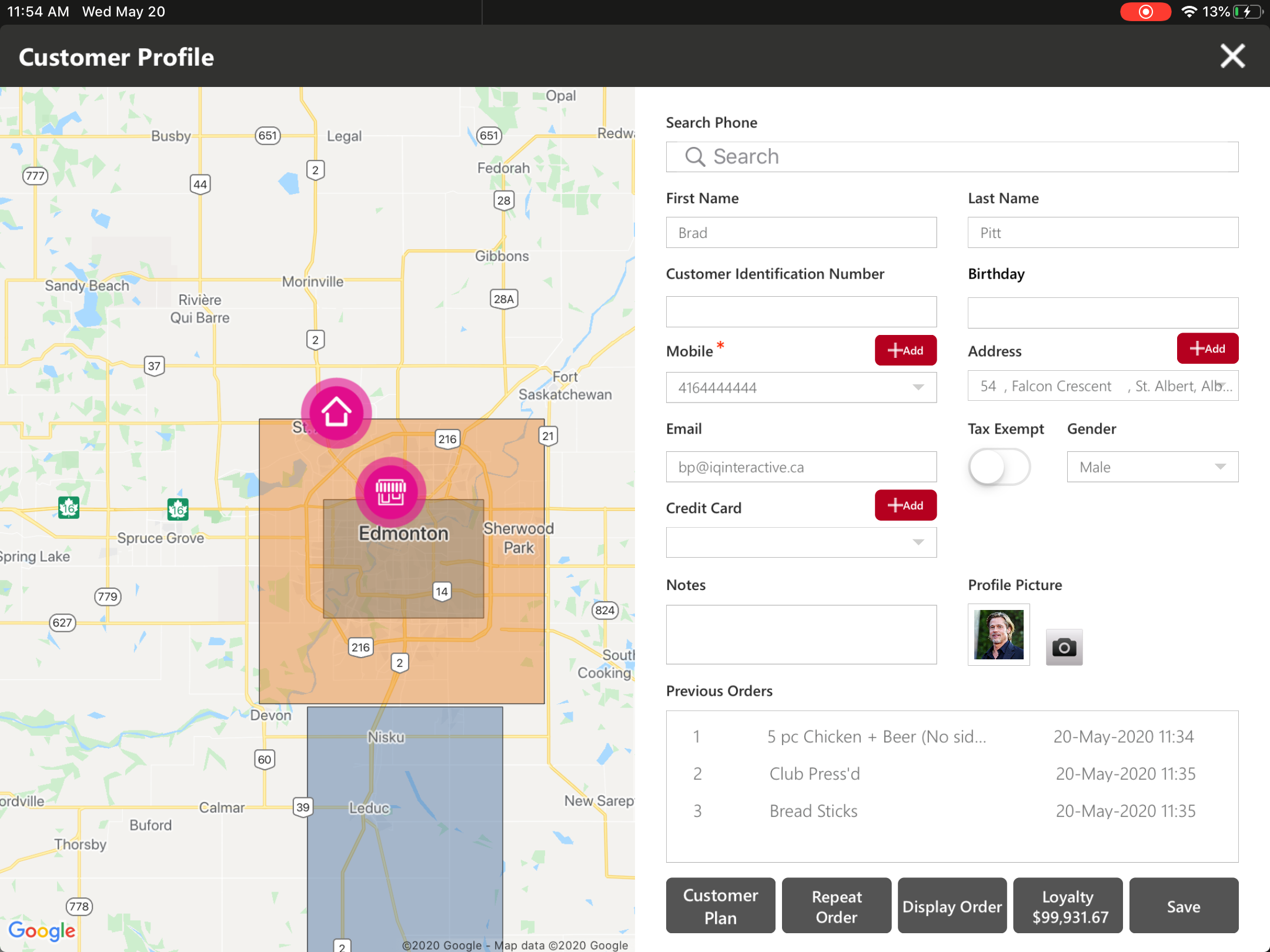Toggle the Tax Exempt switch
The width and height of the screenshot is (1270, 952).
[x=999, y=467]
